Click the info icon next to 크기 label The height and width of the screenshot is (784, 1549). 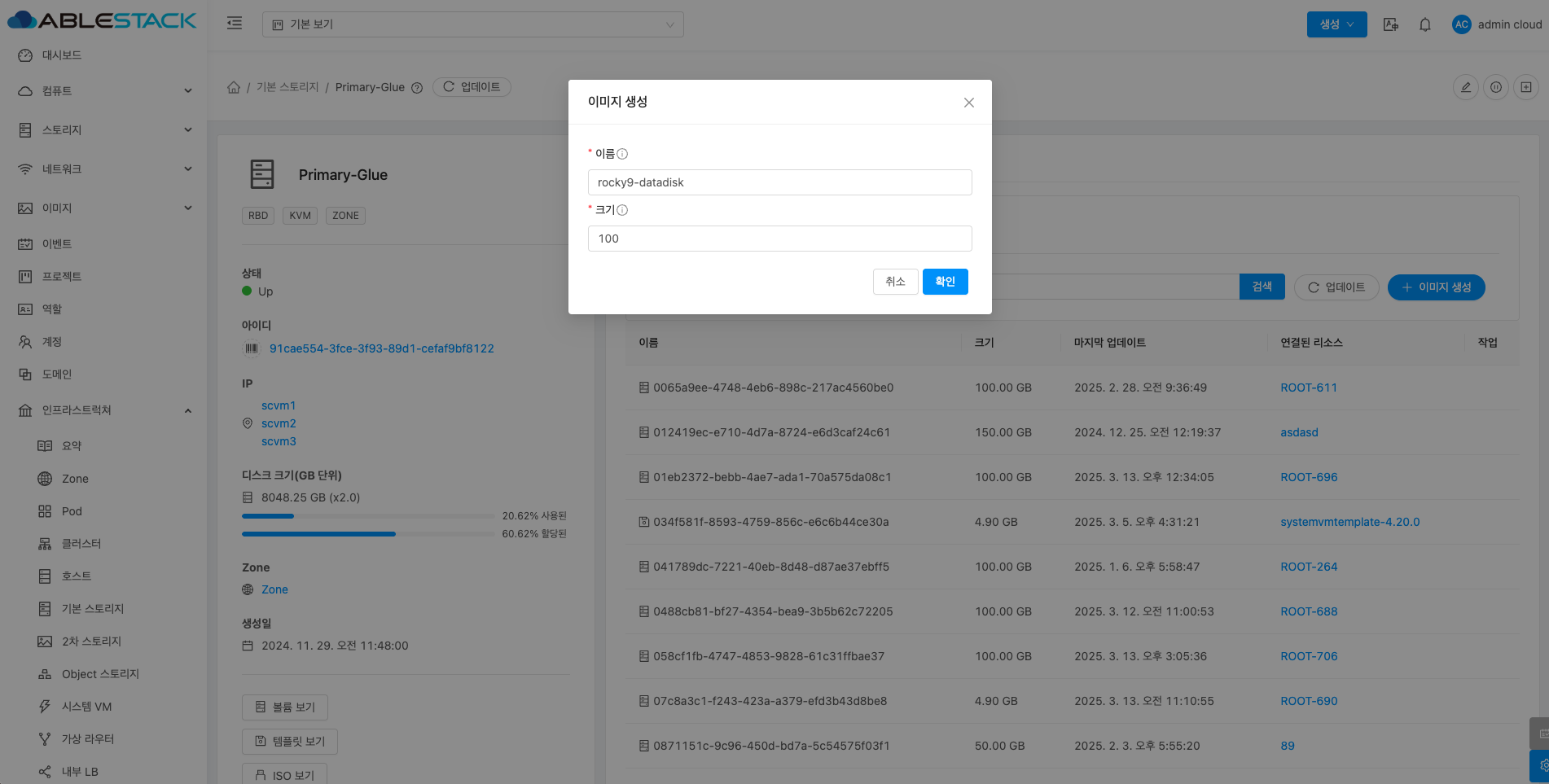622,210
